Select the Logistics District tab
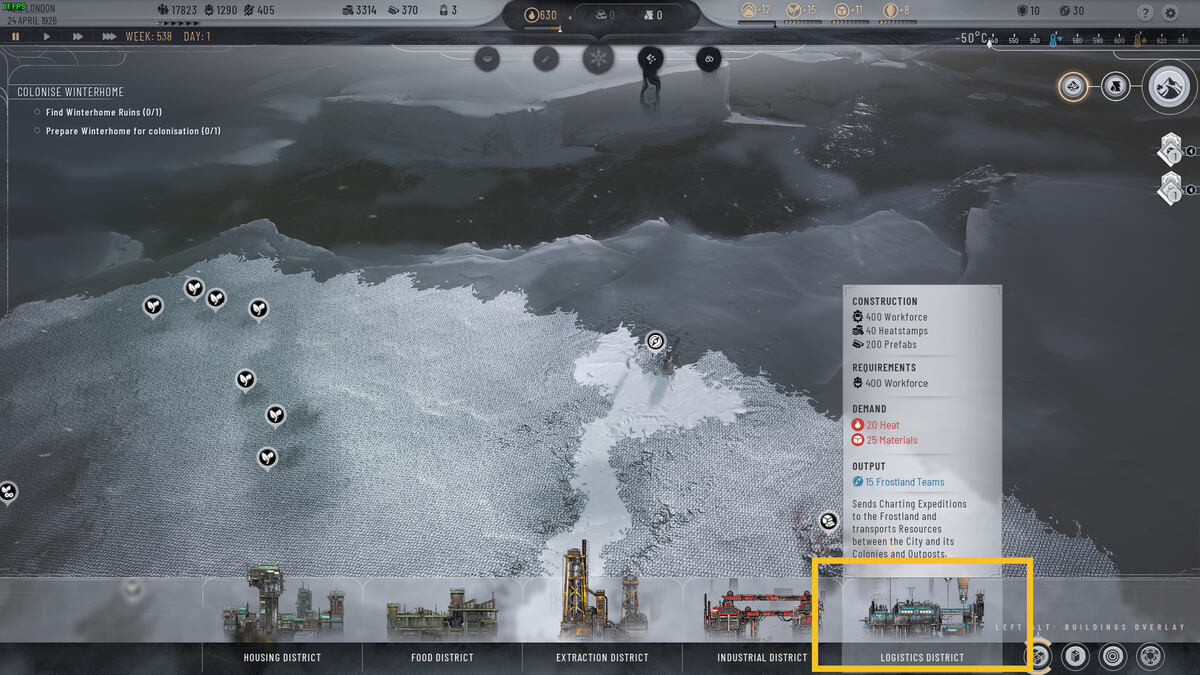The height and width of the screenshot is (675, 1200). pos(922,657)
